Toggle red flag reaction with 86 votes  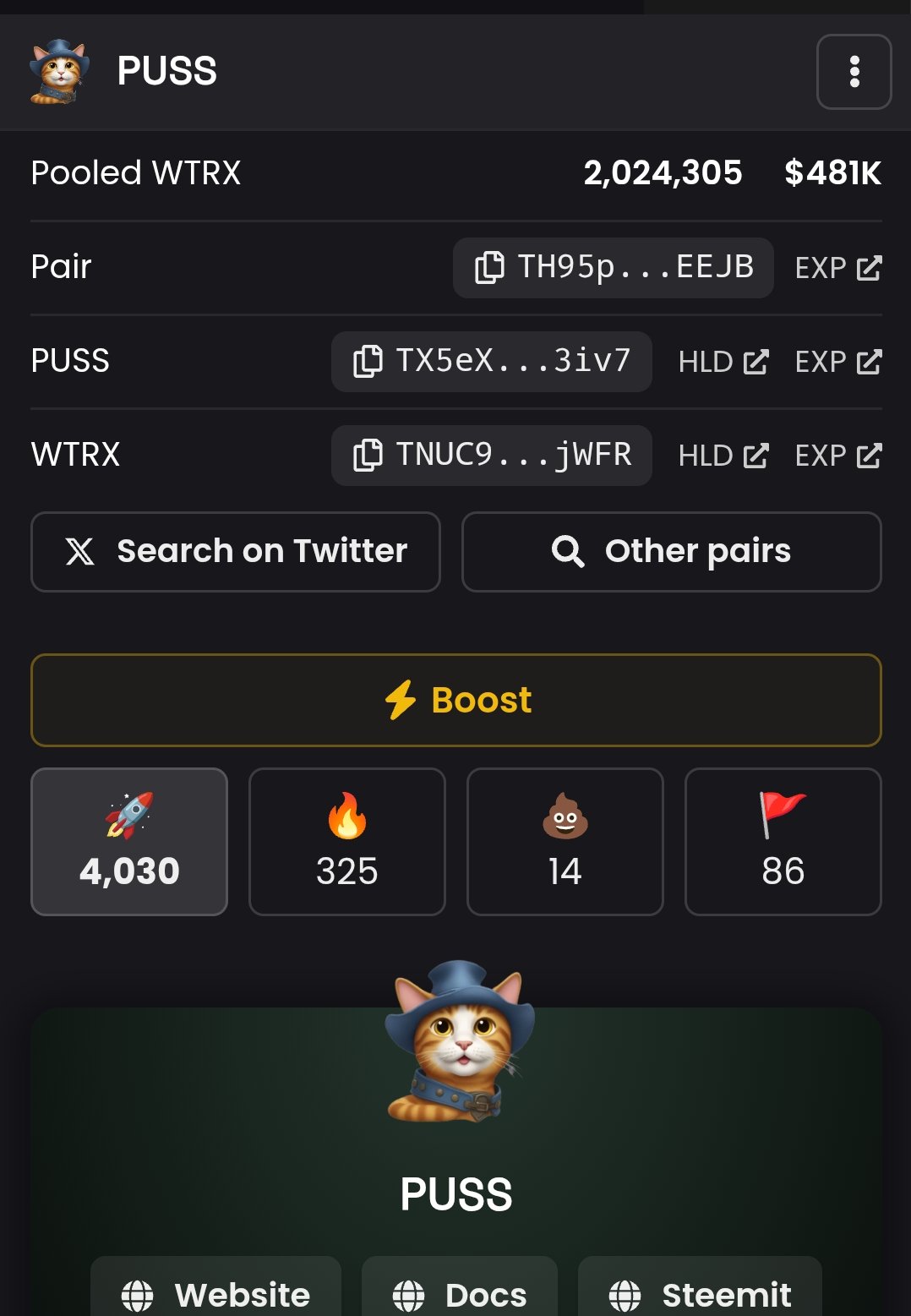783,842
